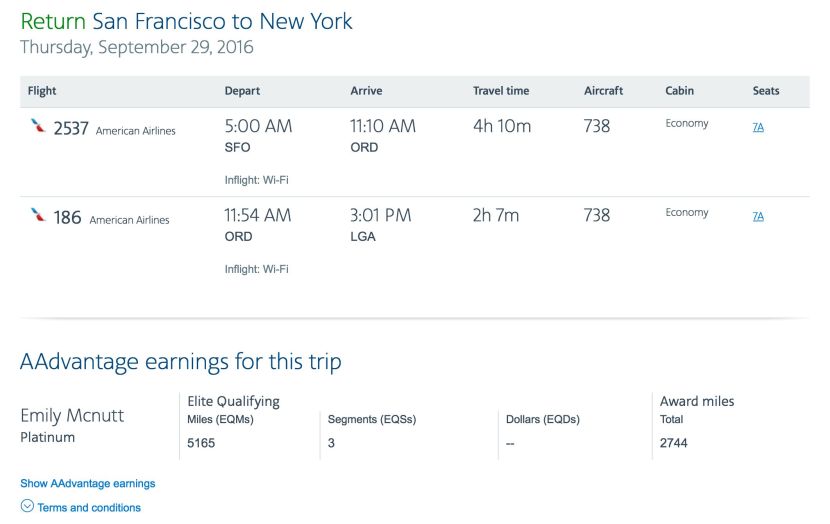Image resolution: width=830 pixels, height=524 pixels.
Task: Click passenger name Emily Mcnutt
Action: click(72, 415)
